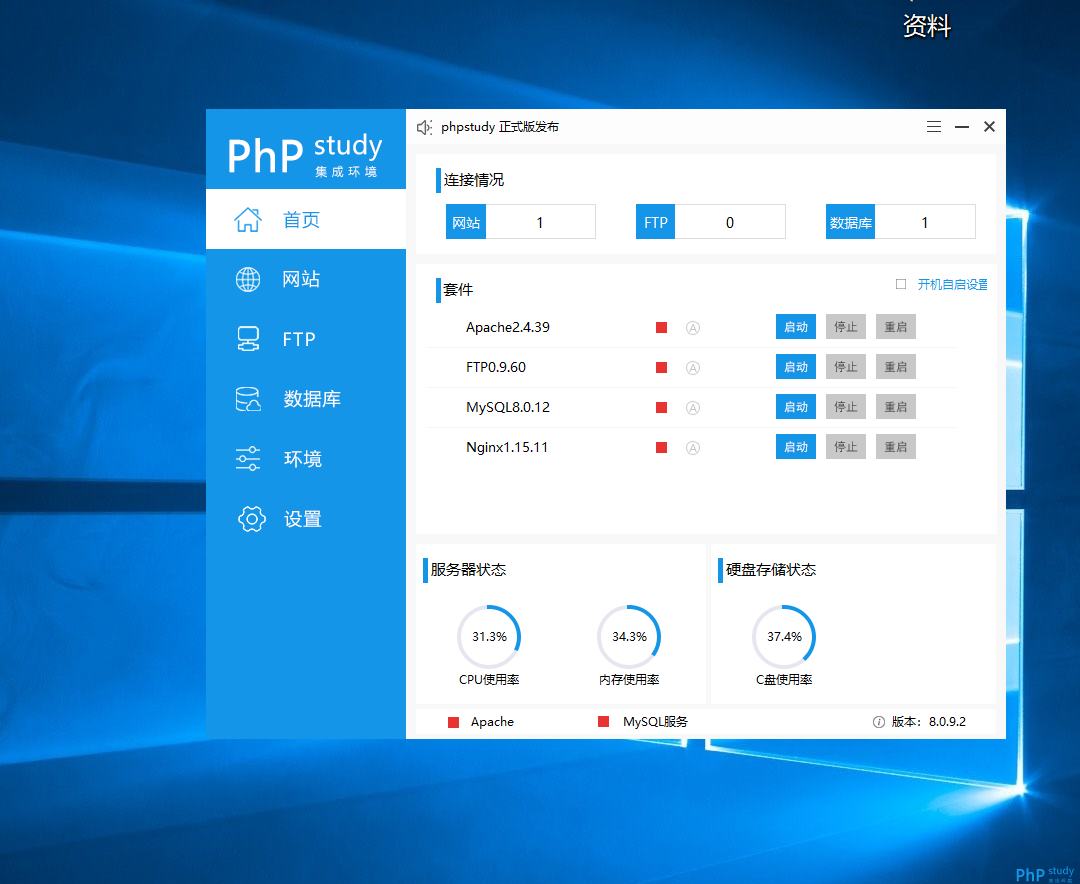
Task: Open the 数据库 section
Action: pos(306,399)
